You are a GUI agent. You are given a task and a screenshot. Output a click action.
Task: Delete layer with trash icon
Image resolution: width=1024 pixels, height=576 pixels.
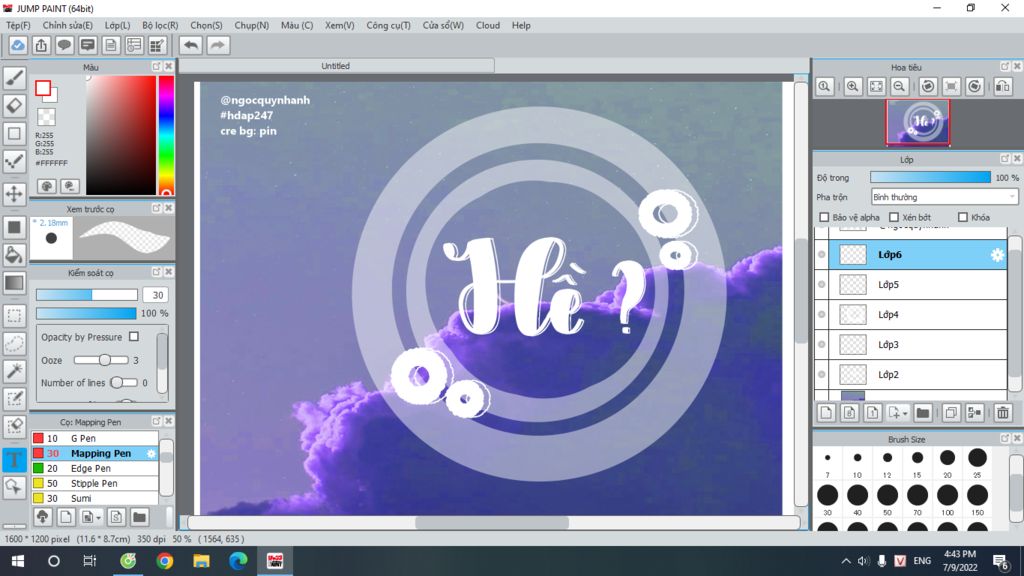click(1003, 413)
